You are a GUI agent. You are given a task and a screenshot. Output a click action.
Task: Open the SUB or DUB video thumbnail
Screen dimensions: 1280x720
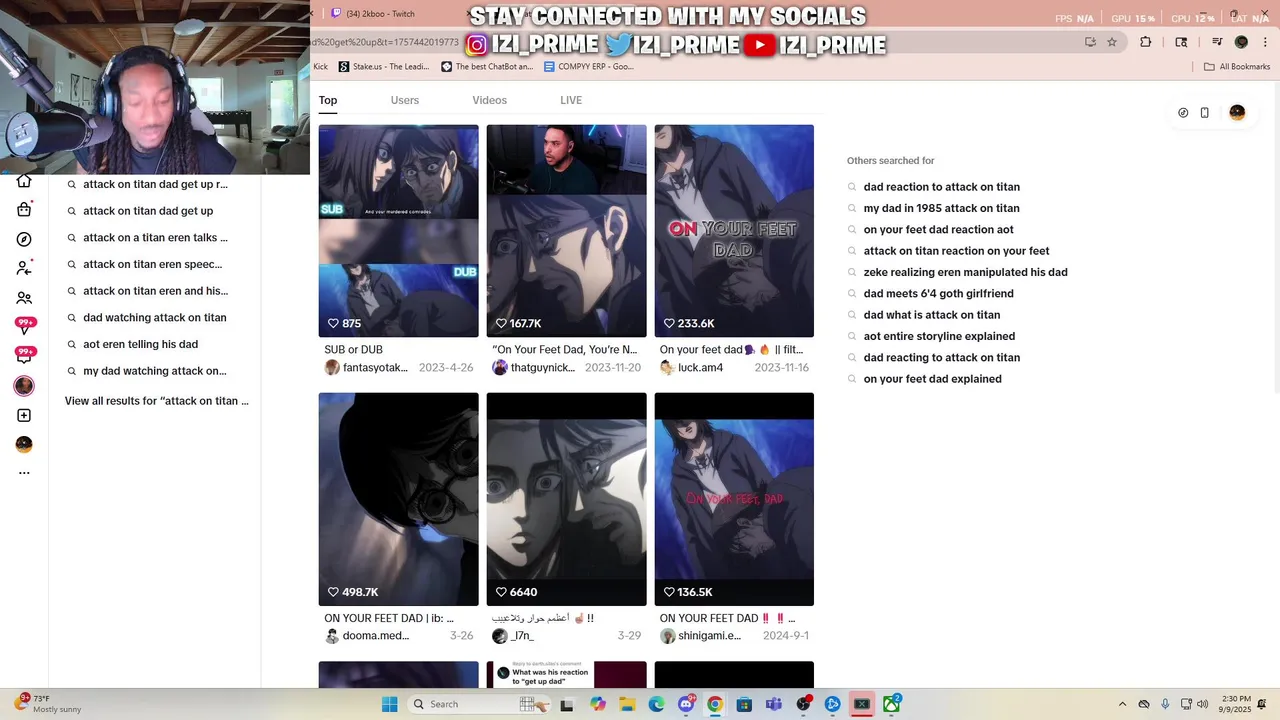pos(398,231)
